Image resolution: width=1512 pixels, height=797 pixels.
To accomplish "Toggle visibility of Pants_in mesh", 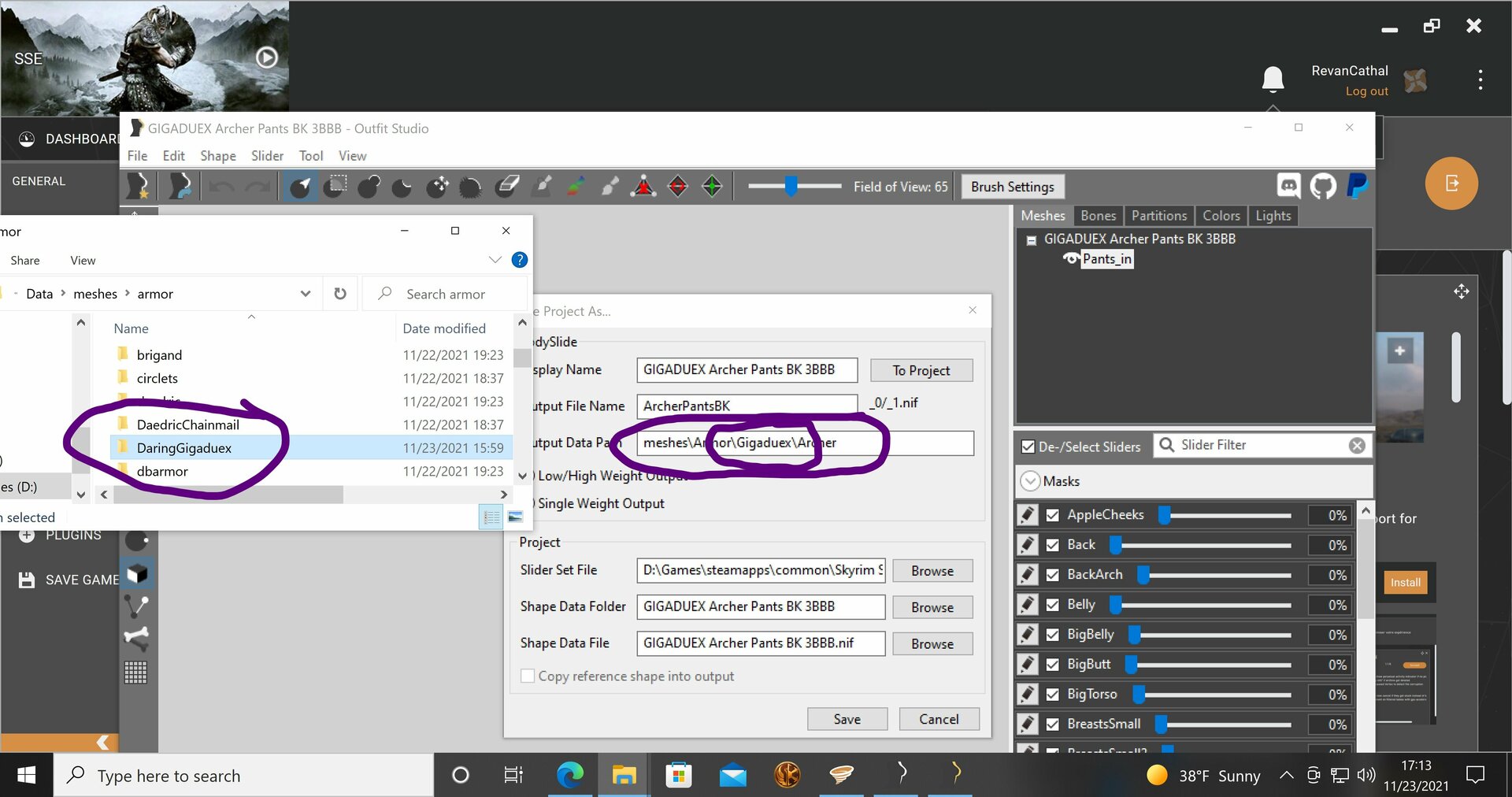I will point(1071,259).
